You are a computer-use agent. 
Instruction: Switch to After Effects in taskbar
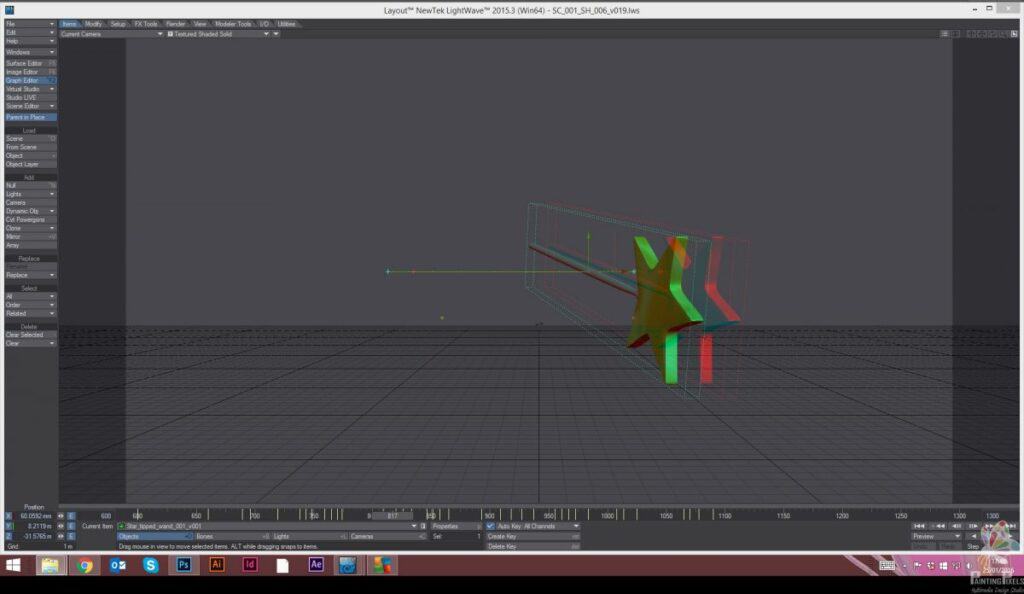click(x=316, y=565)
